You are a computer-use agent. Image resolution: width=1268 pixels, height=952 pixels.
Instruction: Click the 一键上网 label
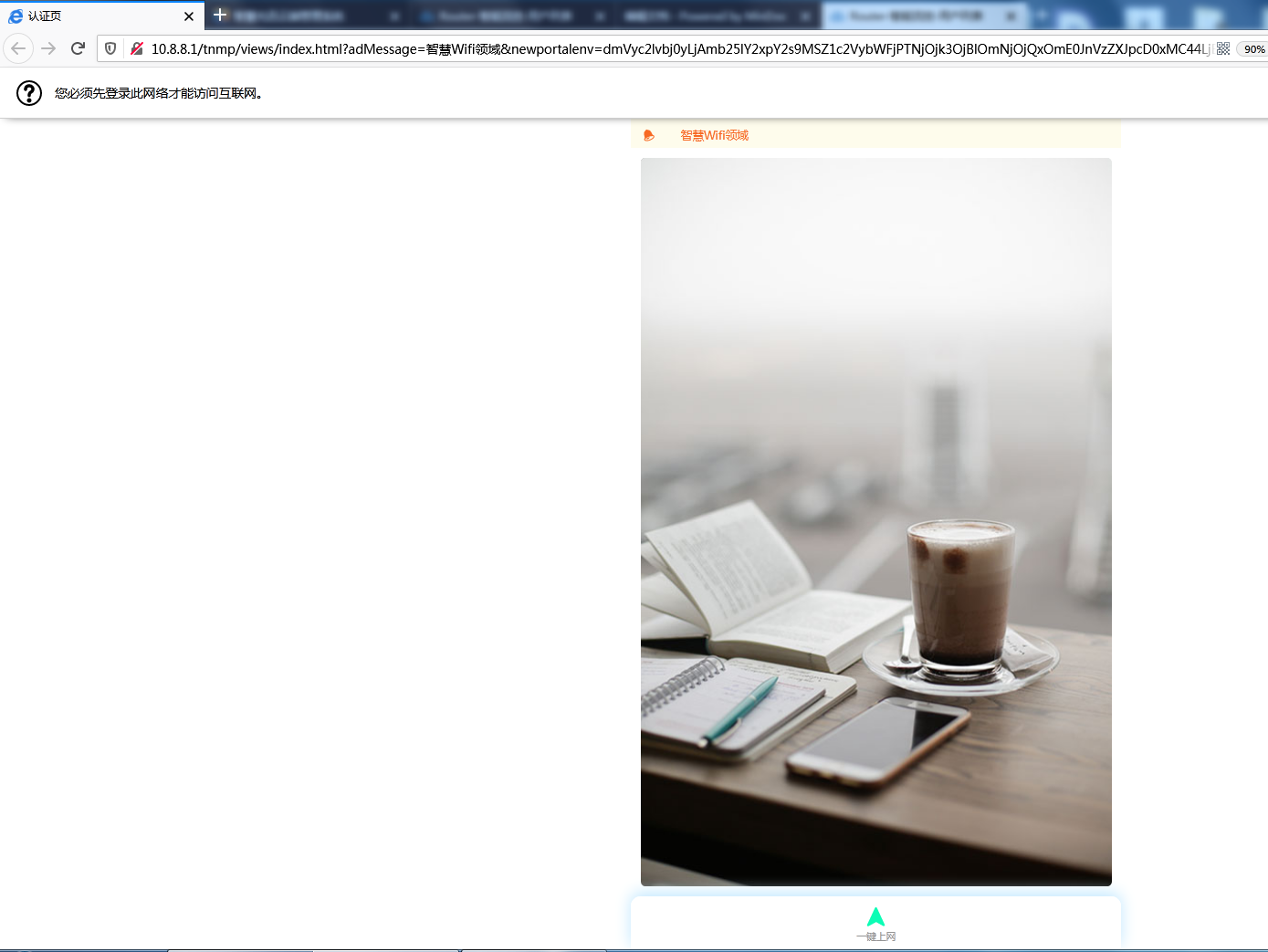875,936
